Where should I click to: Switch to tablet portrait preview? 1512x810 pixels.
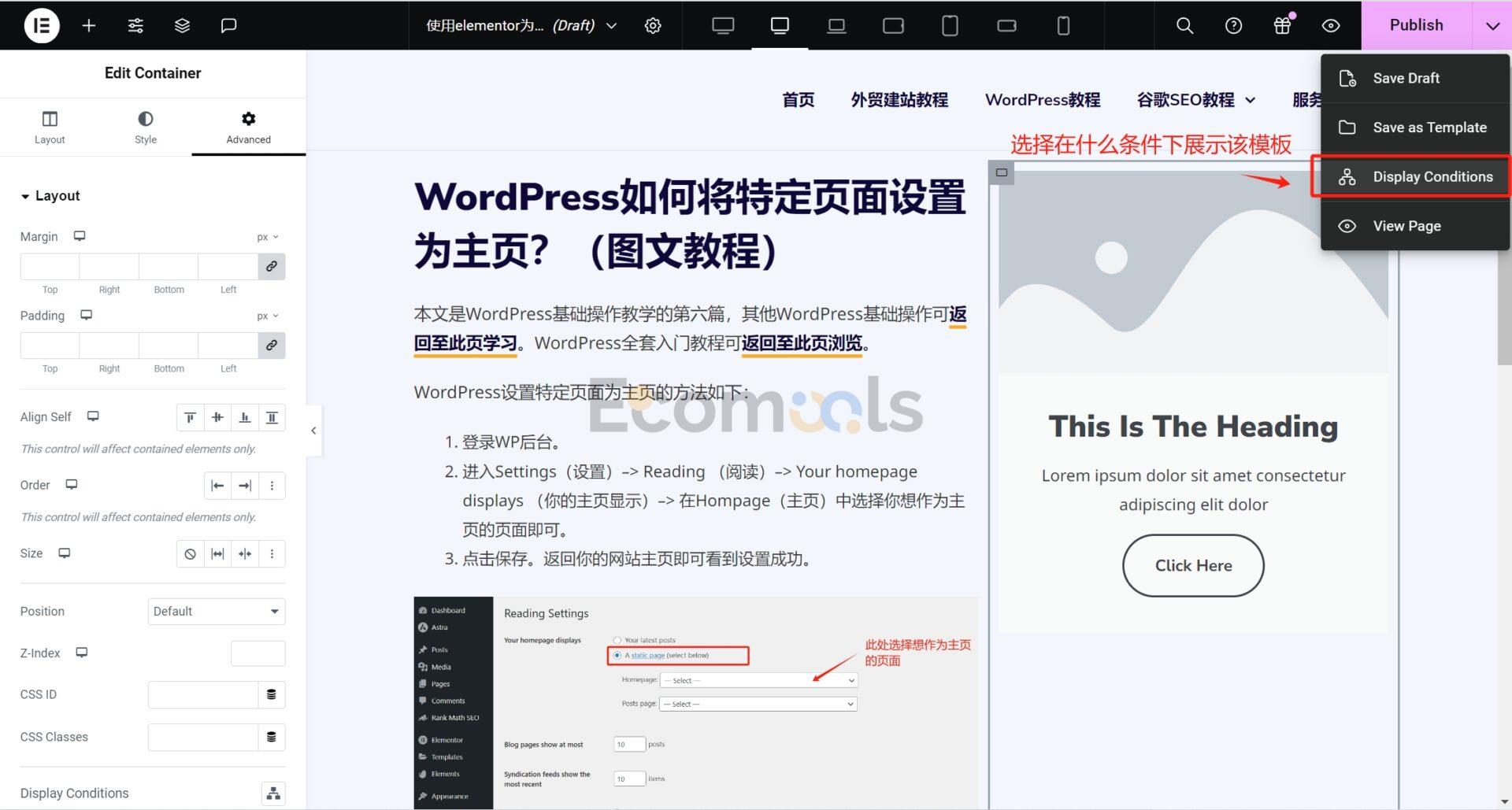[x=950, y=25]
